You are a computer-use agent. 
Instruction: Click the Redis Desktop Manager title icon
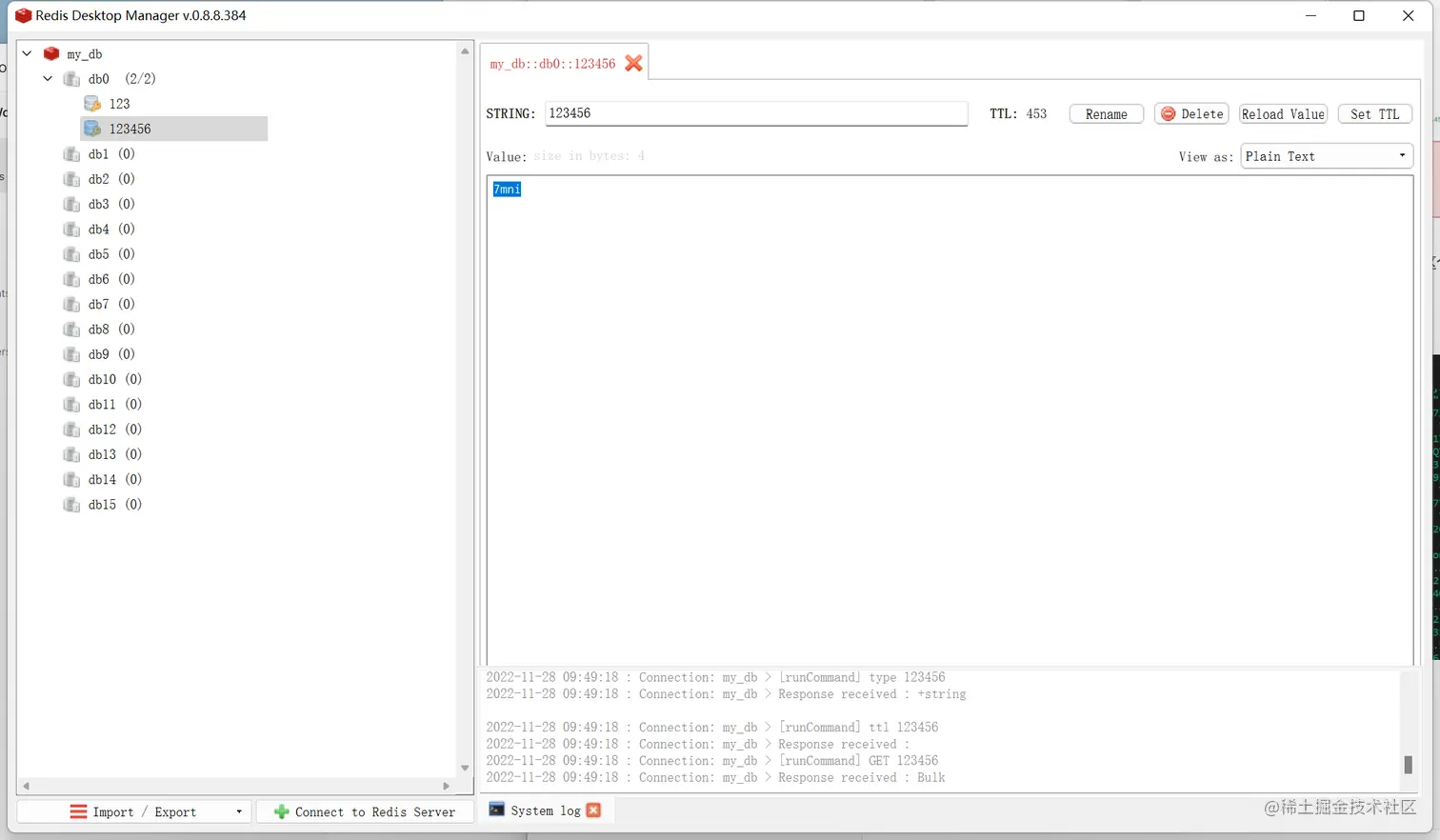[x=24, y=15]
